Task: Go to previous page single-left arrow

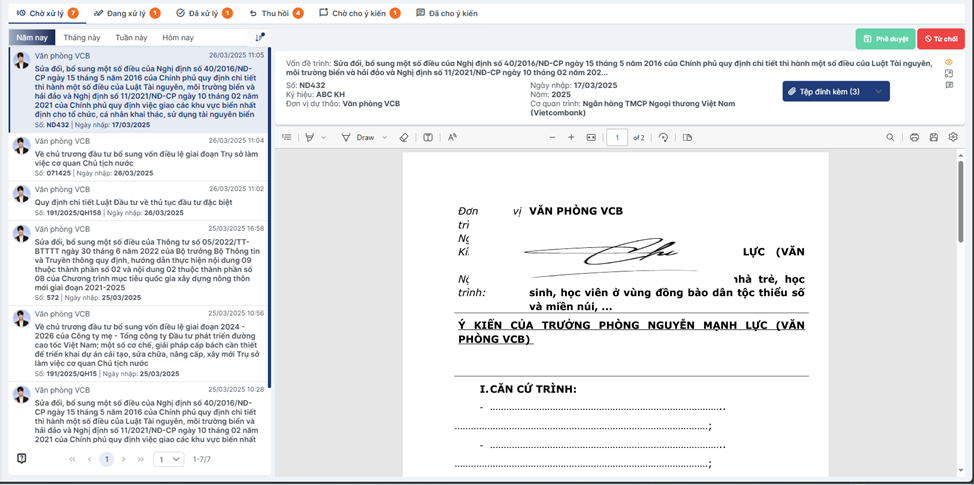Action: [89, 459]
